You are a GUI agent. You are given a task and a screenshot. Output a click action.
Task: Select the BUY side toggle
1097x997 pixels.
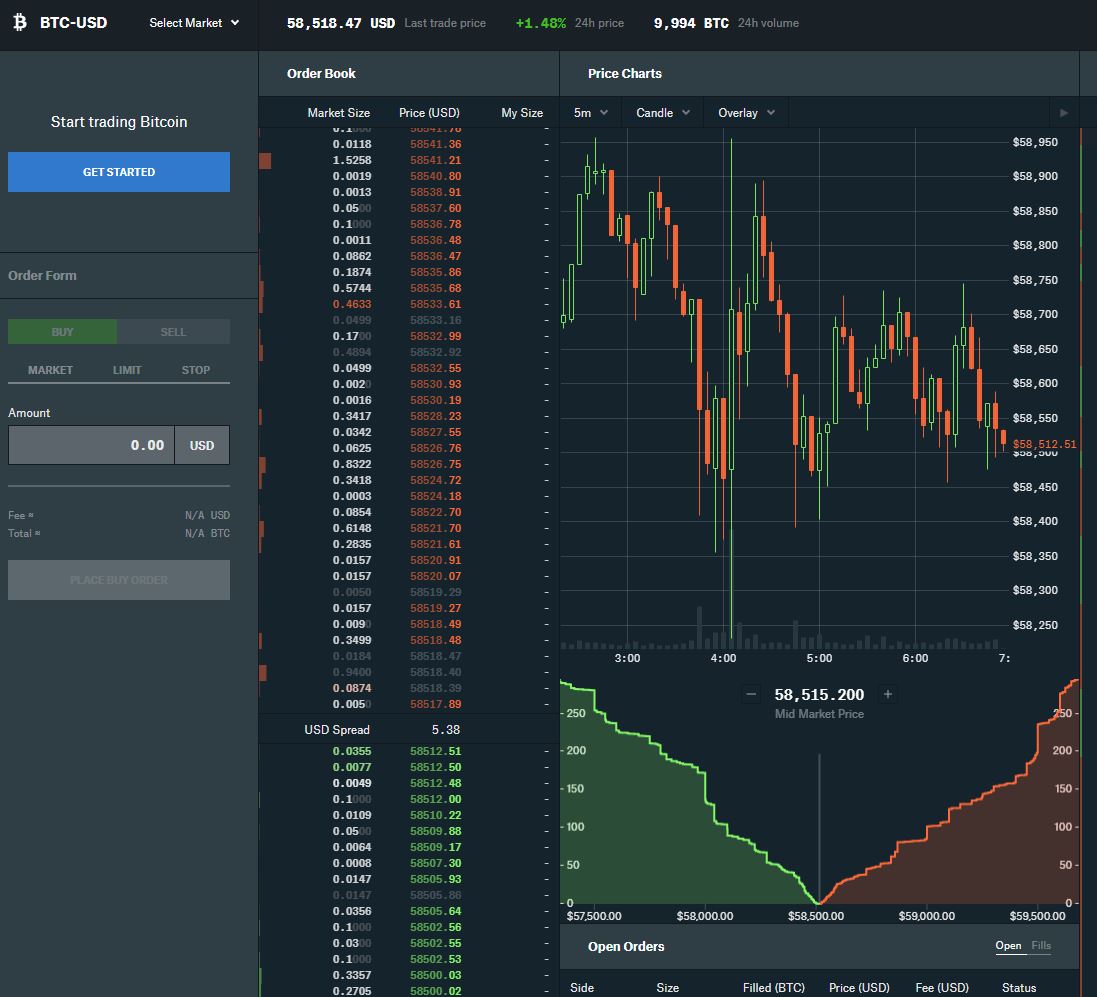62,332
